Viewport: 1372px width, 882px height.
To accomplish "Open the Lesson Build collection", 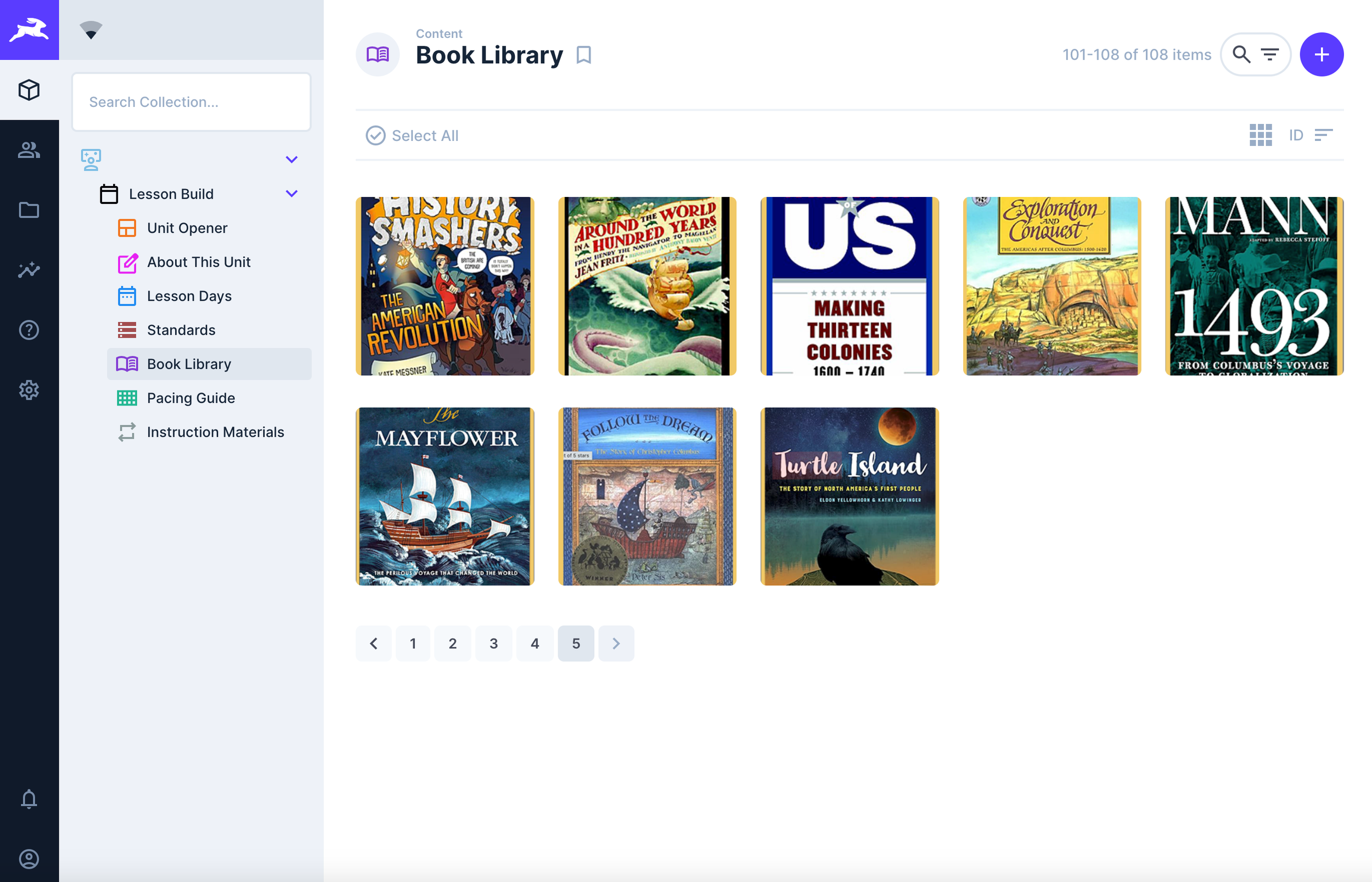I will 171,194.
